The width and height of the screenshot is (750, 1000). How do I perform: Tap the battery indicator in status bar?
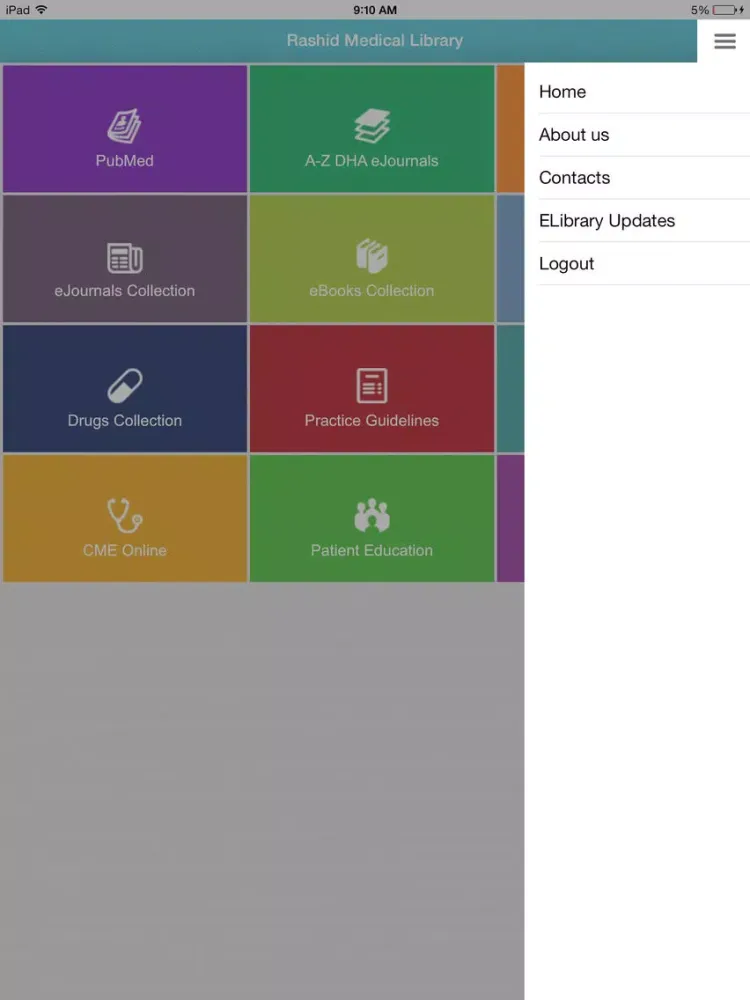[727, 10]
